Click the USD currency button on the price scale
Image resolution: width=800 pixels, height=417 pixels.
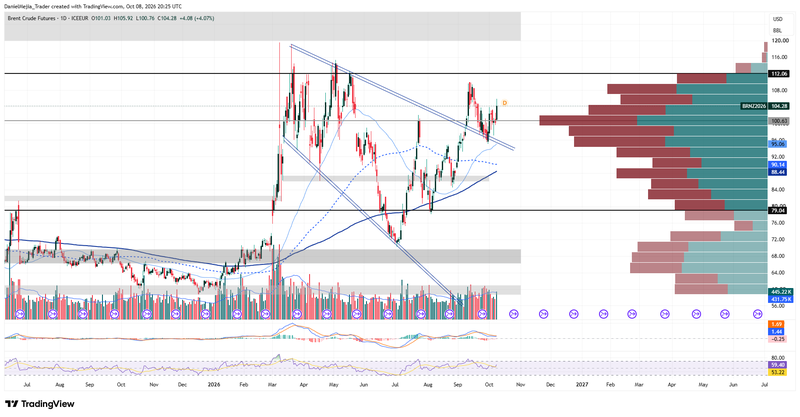(778, 19)
